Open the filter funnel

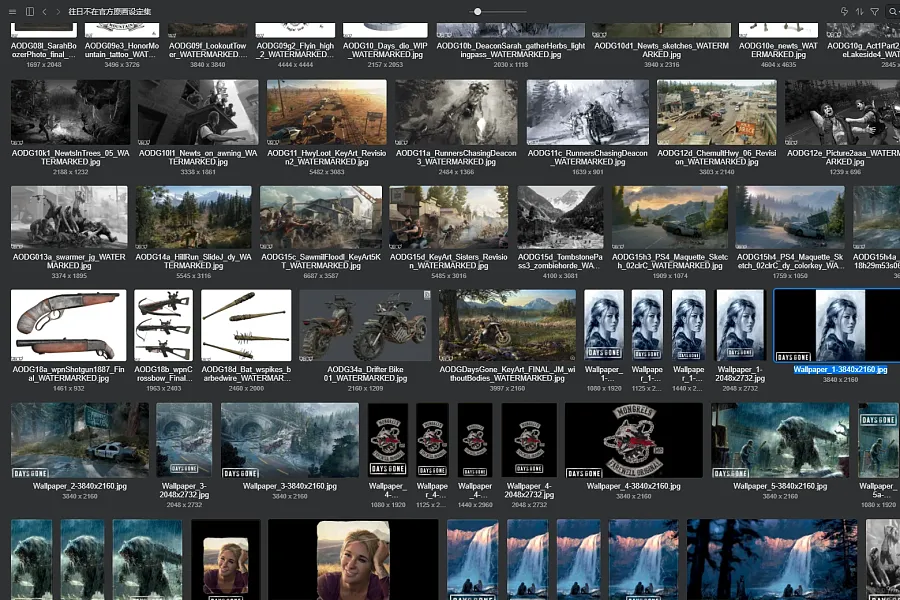pos(875,11)
